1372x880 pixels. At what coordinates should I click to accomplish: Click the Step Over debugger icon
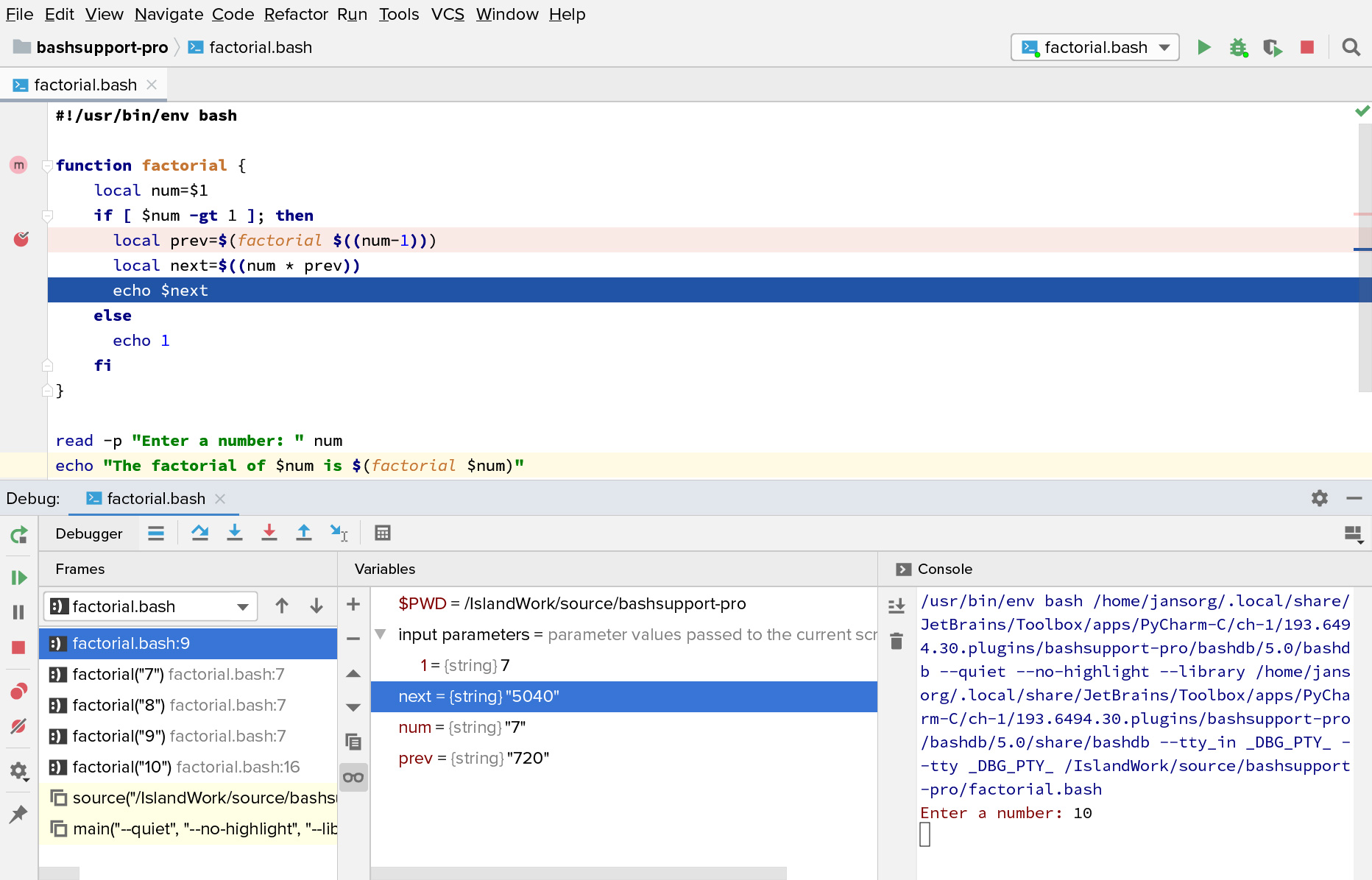click(x=199, y=533)
